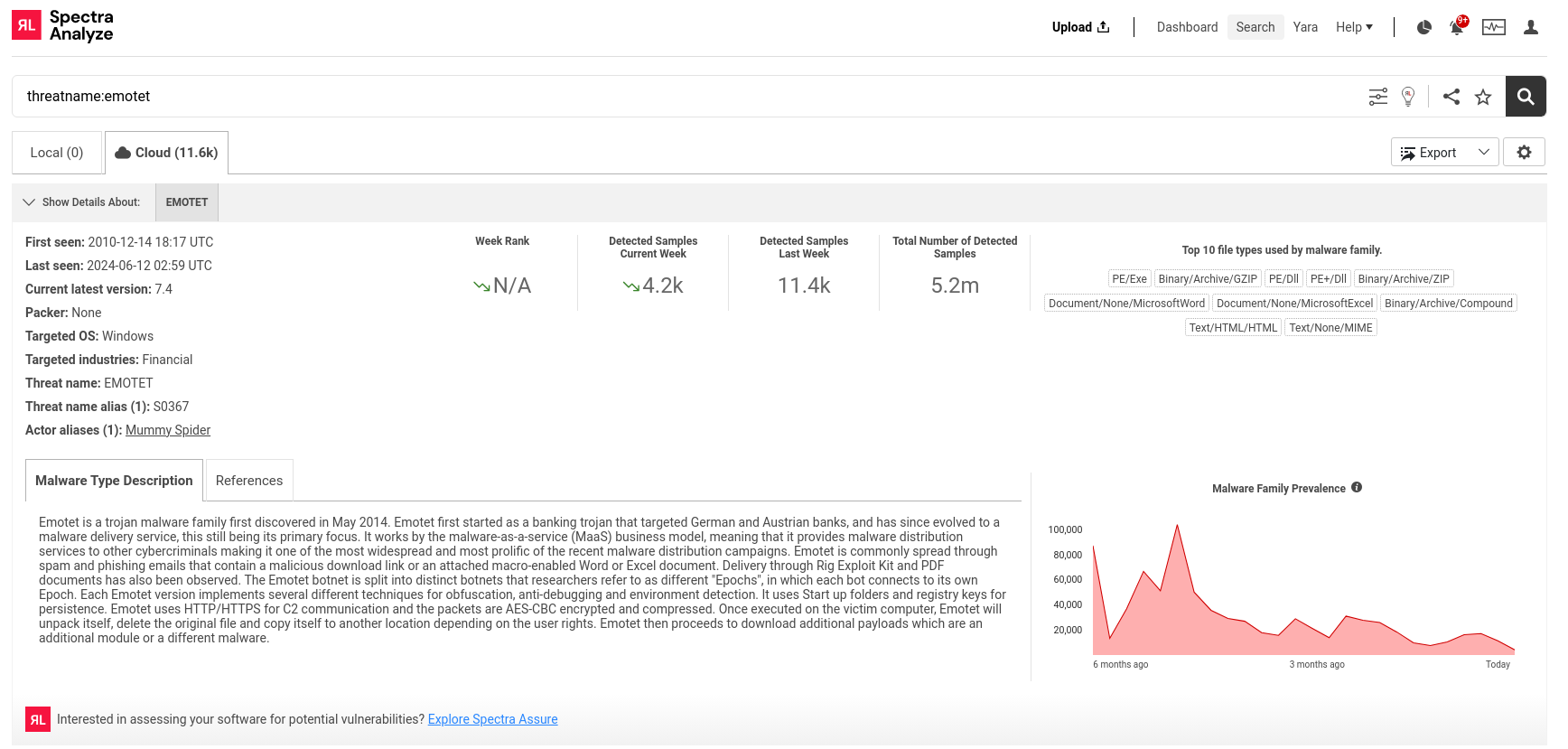Click the Binary/Archive/GZIP file type tag
Screen dimensions: 1568x749
pyautogui.click(x=1208, y=279)
